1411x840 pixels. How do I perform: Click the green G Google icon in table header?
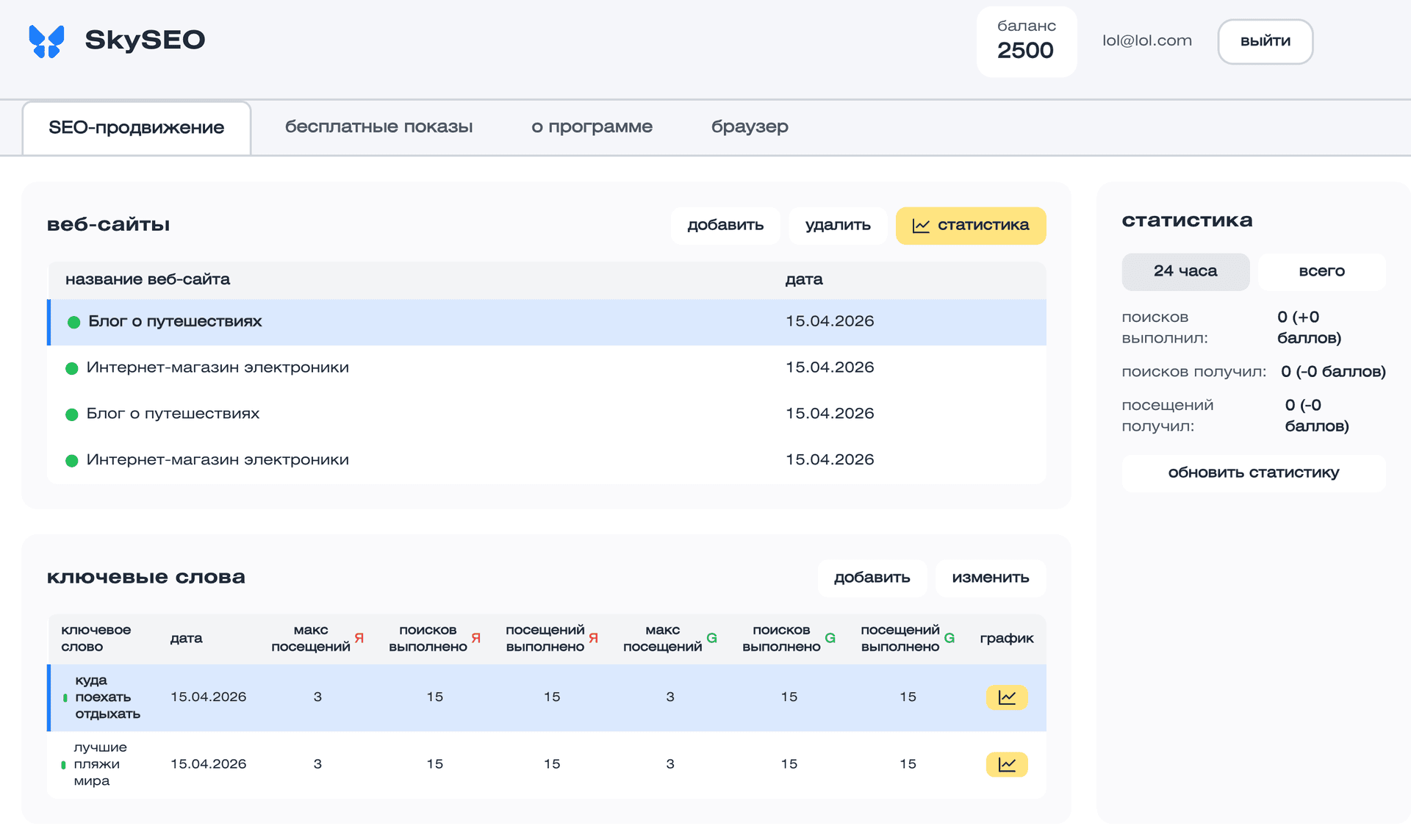711,638
